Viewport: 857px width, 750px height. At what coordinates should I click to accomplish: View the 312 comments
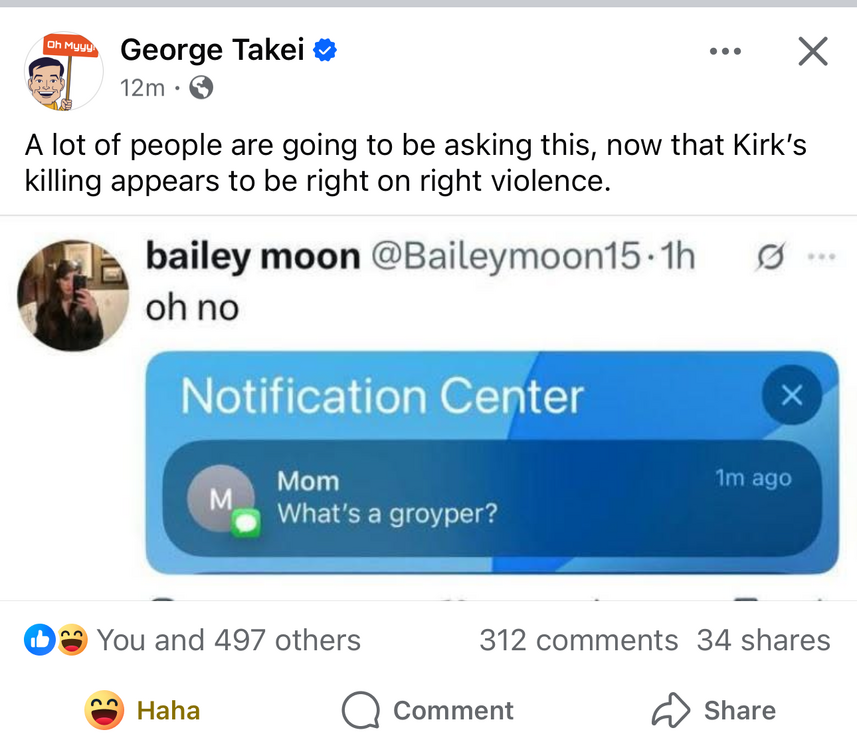(x=578, y=640)
